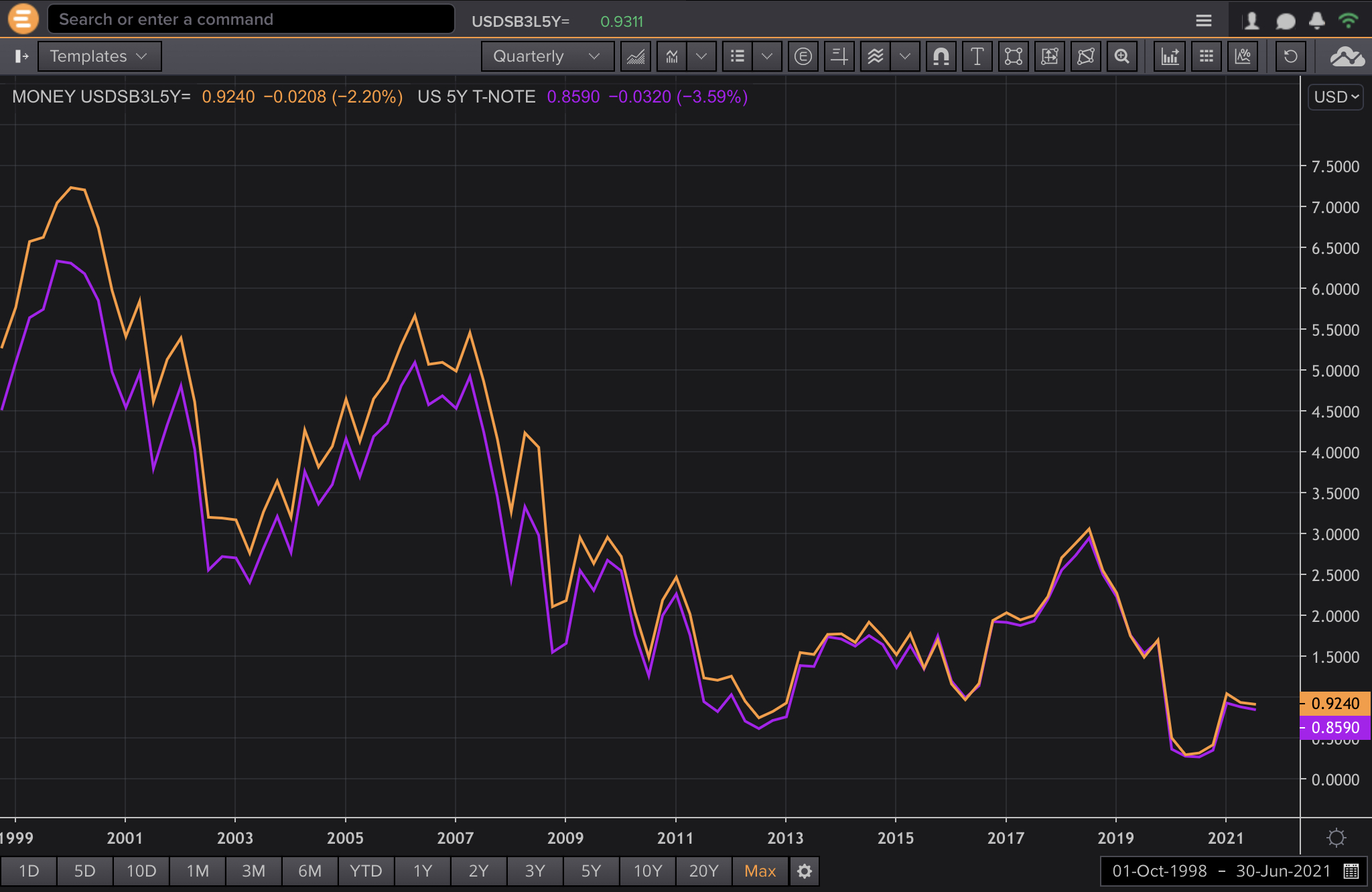This screenshot has height=892, width=1372.
Task: Open the notifications bell icon
Action: [x=1316, y=20]
